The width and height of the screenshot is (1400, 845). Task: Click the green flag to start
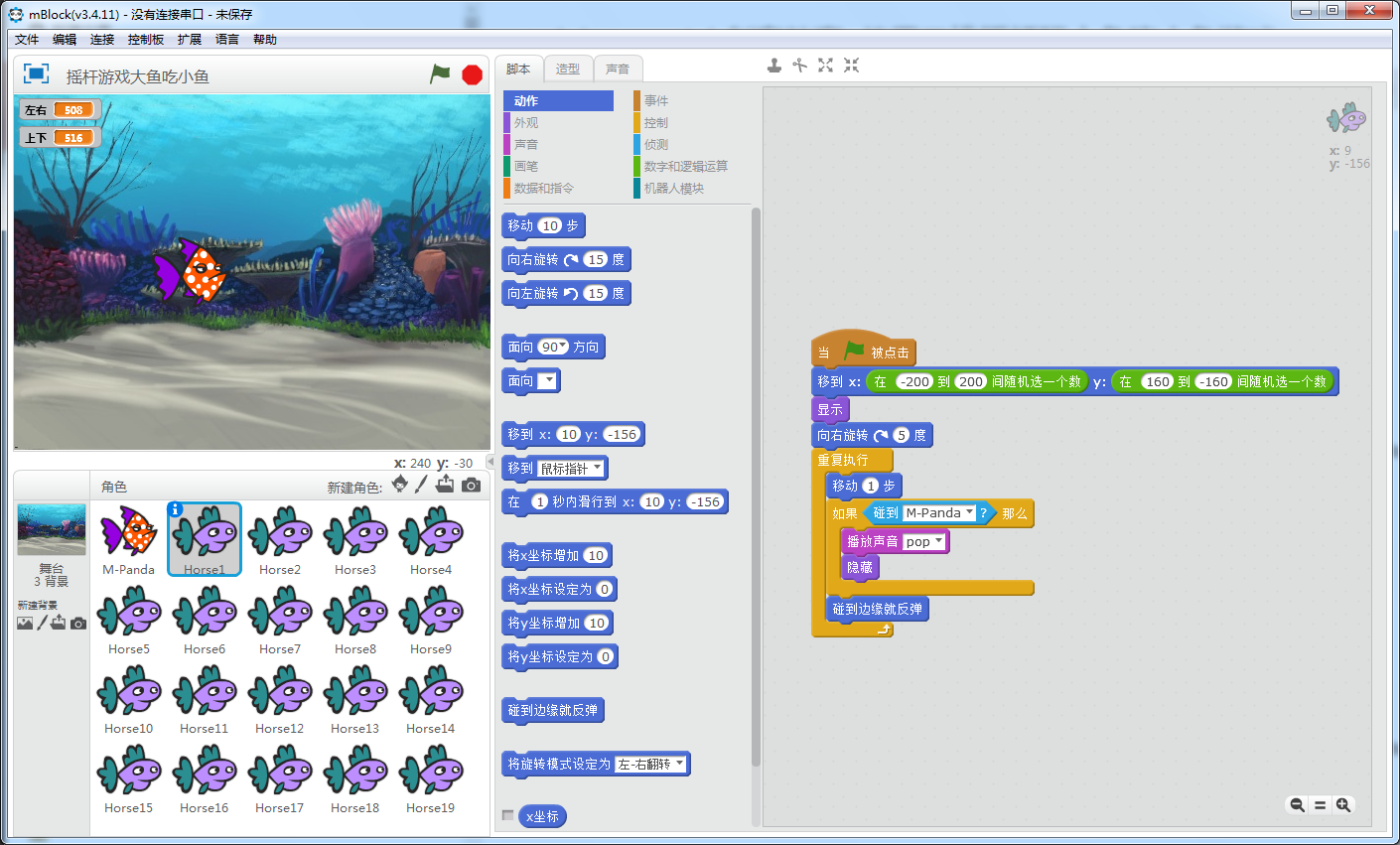coord(440,74)
